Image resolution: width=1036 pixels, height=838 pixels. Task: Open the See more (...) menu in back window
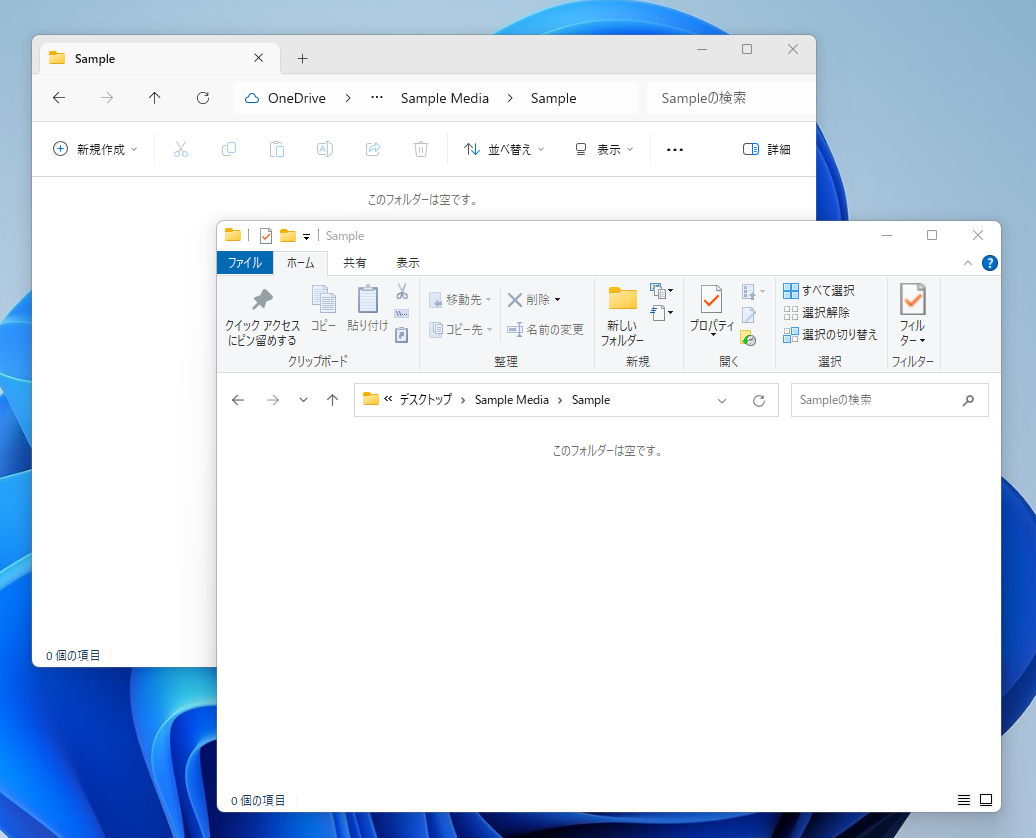675,149
